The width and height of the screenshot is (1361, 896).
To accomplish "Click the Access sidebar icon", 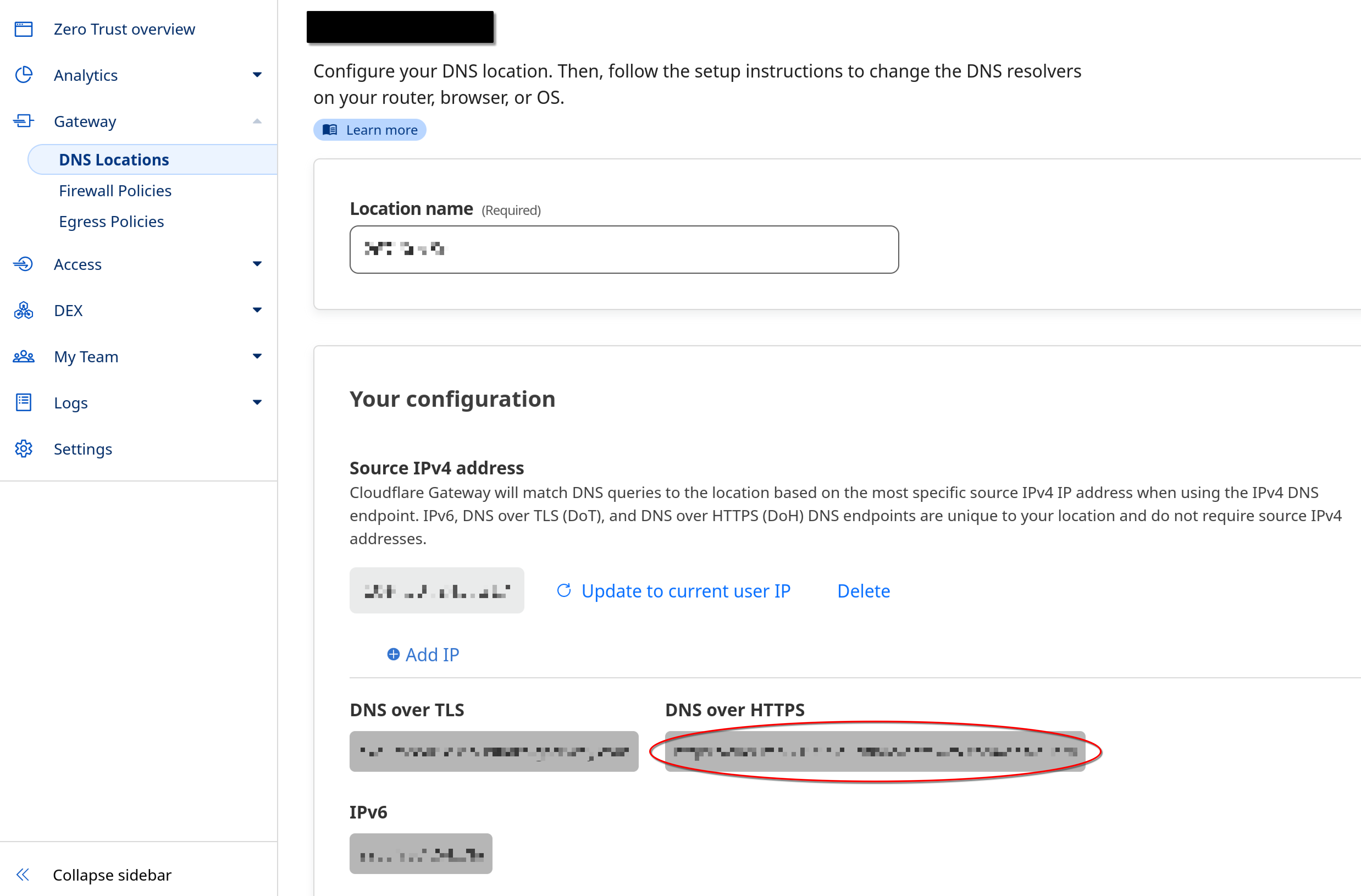I will click(23, 264).
